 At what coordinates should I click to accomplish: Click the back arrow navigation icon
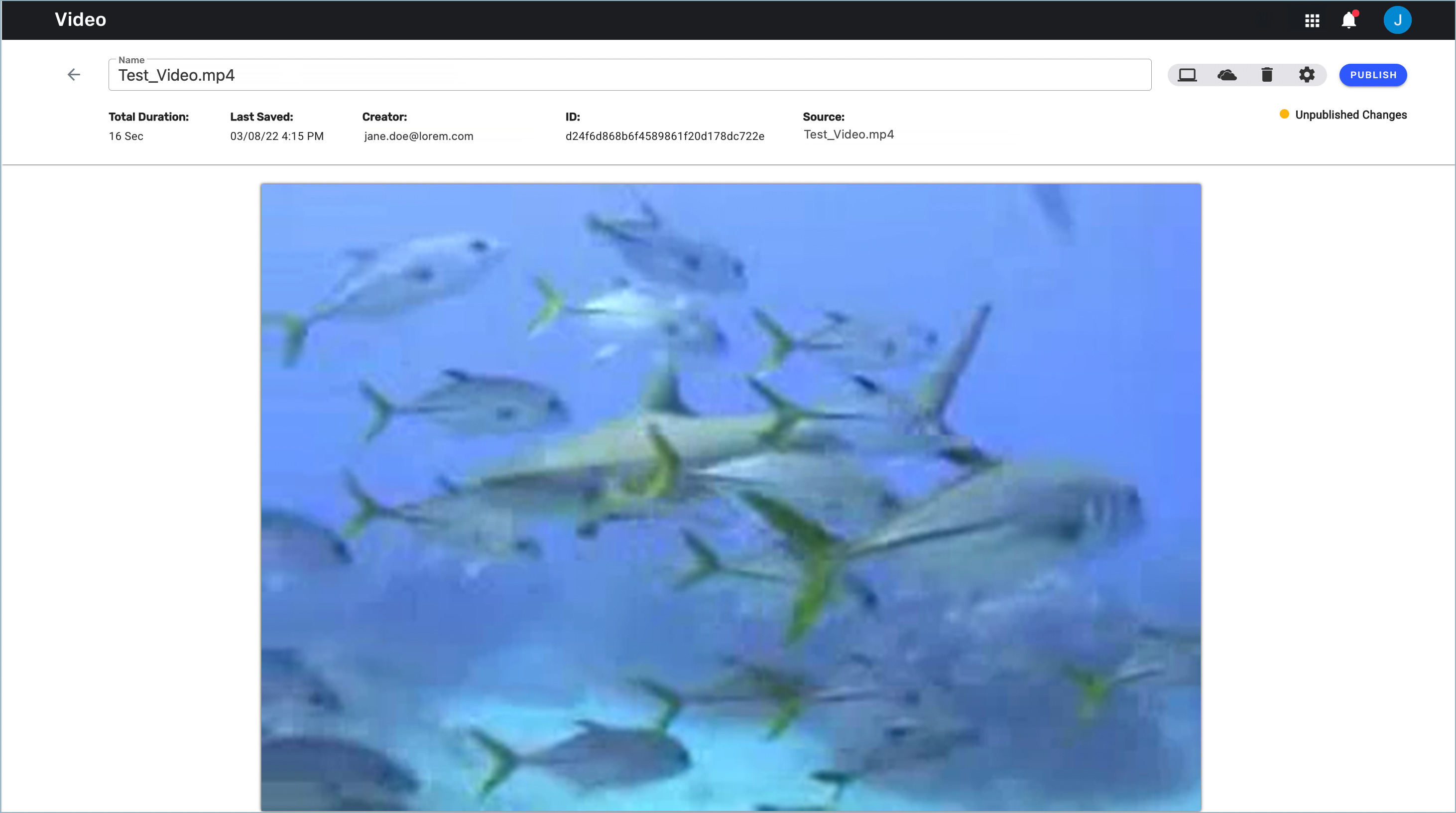click(74, 74)
